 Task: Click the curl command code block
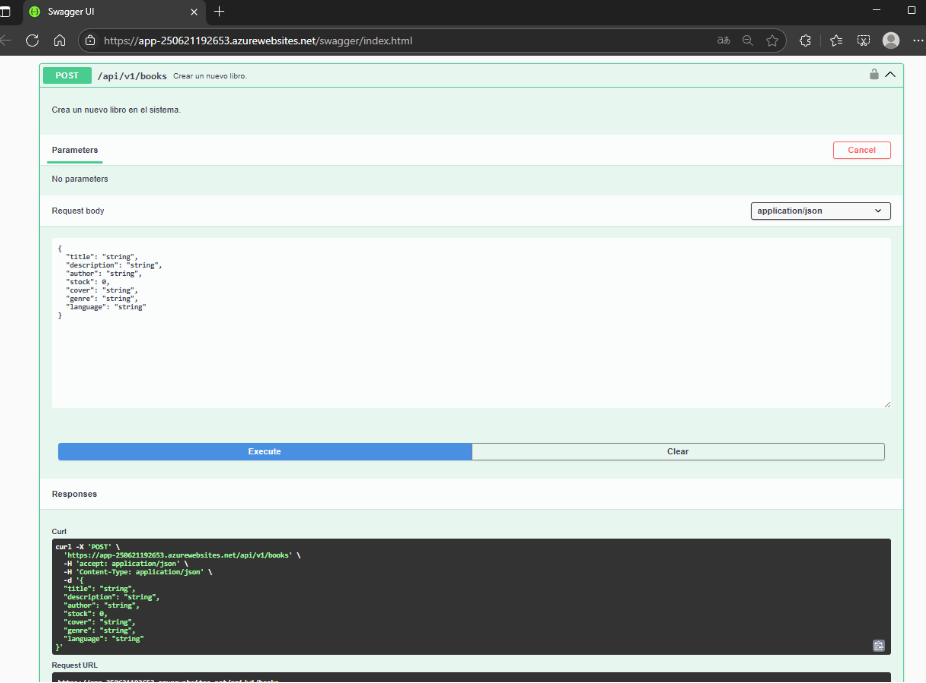(471, 596)
